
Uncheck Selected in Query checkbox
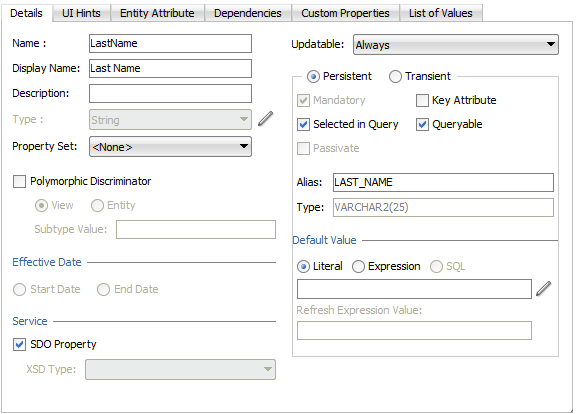(x=303, y=125)
